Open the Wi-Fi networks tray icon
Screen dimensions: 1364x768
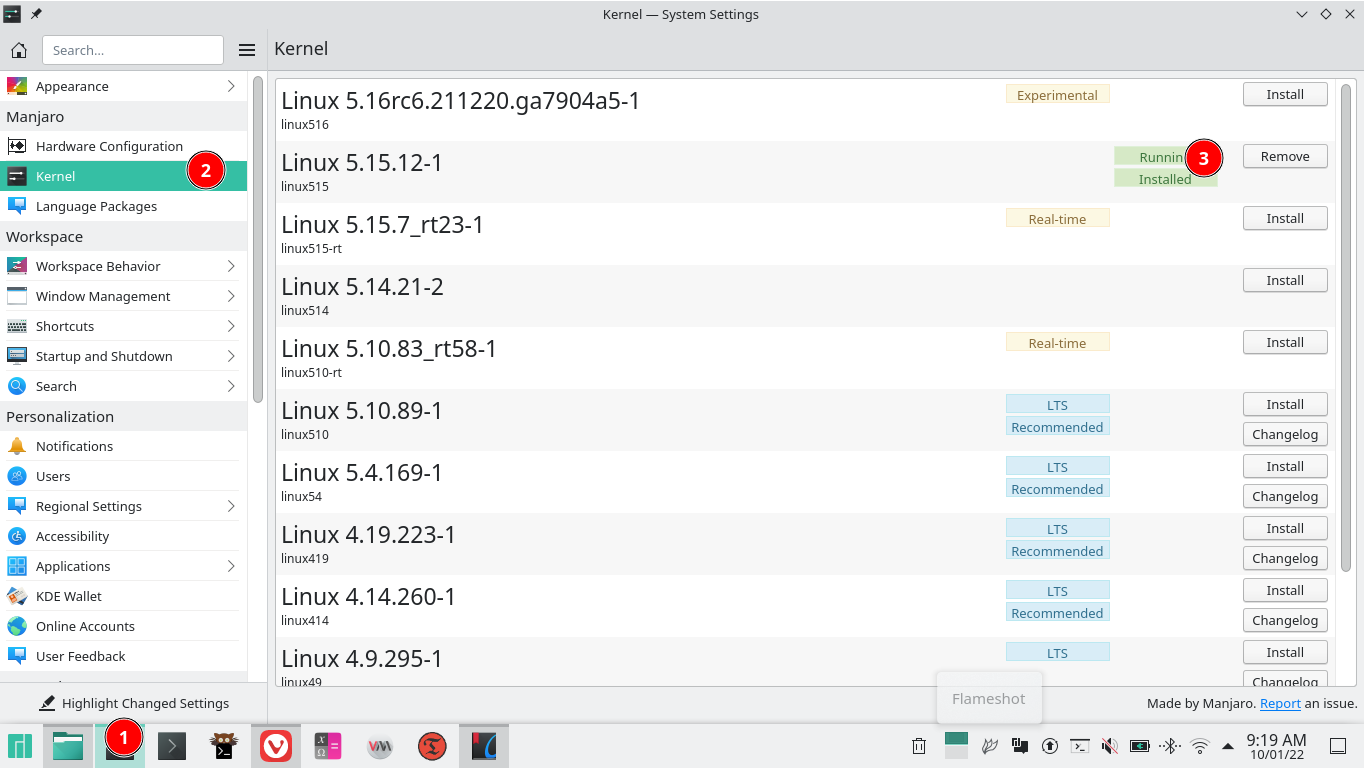(x=1200, y=746)
